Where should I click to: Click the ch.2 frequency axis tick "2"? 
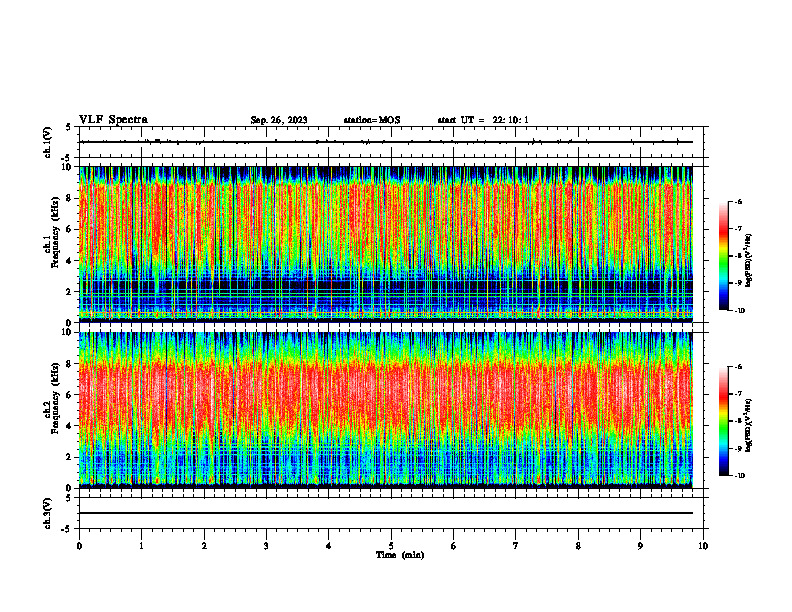coord(70,457)
